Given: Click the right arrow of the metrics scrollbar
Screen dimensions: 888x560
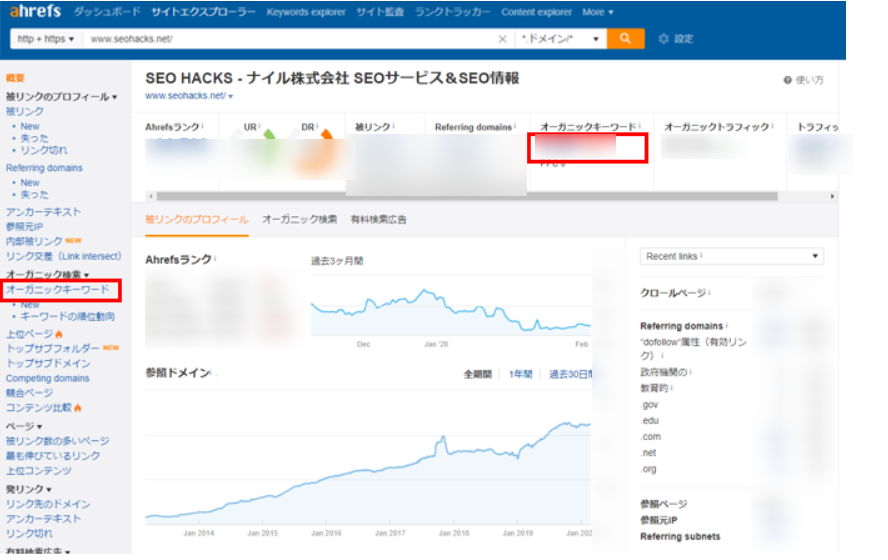Looking at the screenshot, I should [832, 196].
